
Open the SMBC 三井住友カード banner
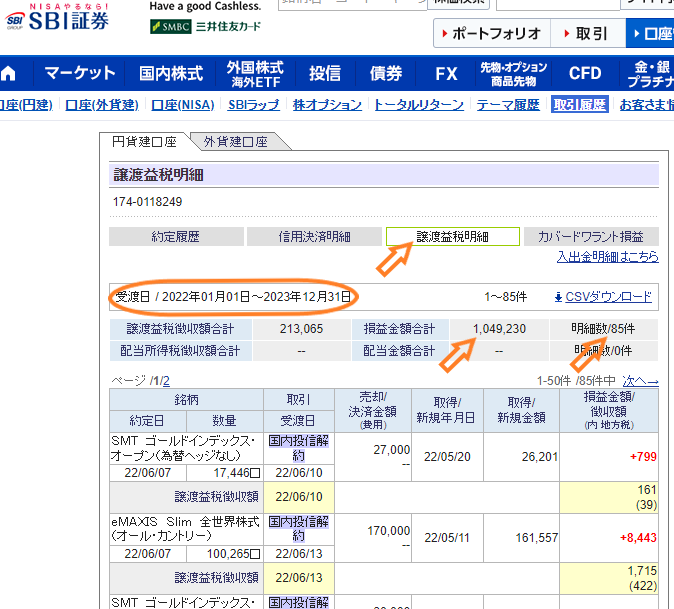(x=205, y=27)
